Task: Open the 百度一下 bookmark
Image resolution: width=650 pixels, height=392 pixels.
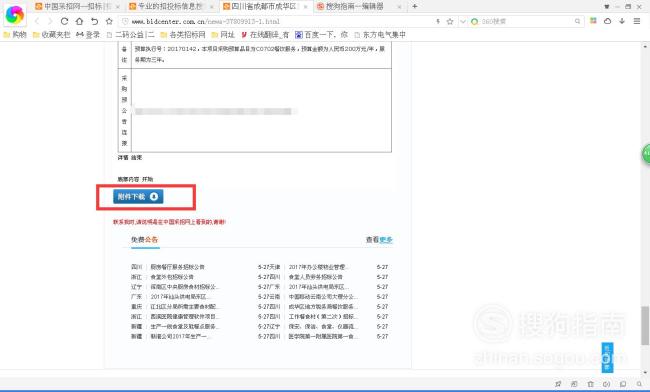Action: (322, 35)
